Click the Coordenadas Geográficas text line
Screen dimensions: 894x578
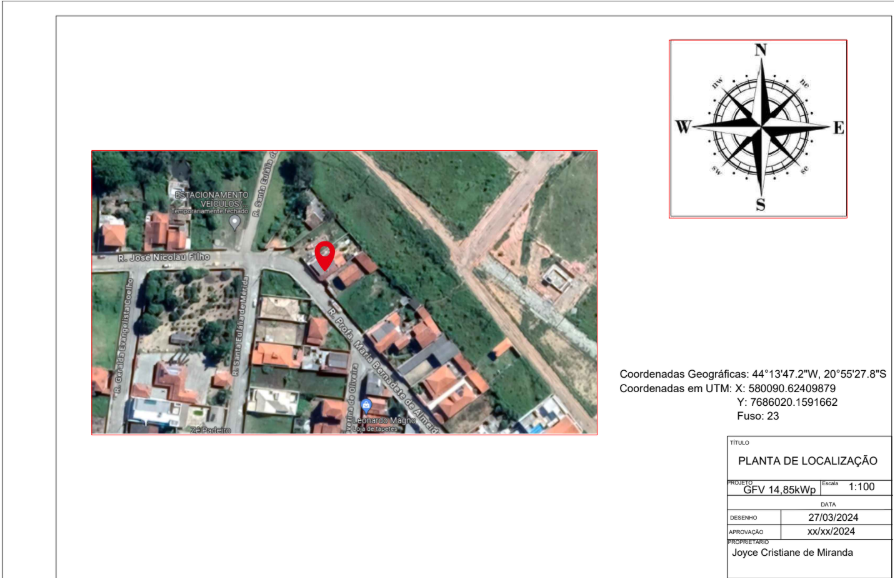click(x=753, y=373)
